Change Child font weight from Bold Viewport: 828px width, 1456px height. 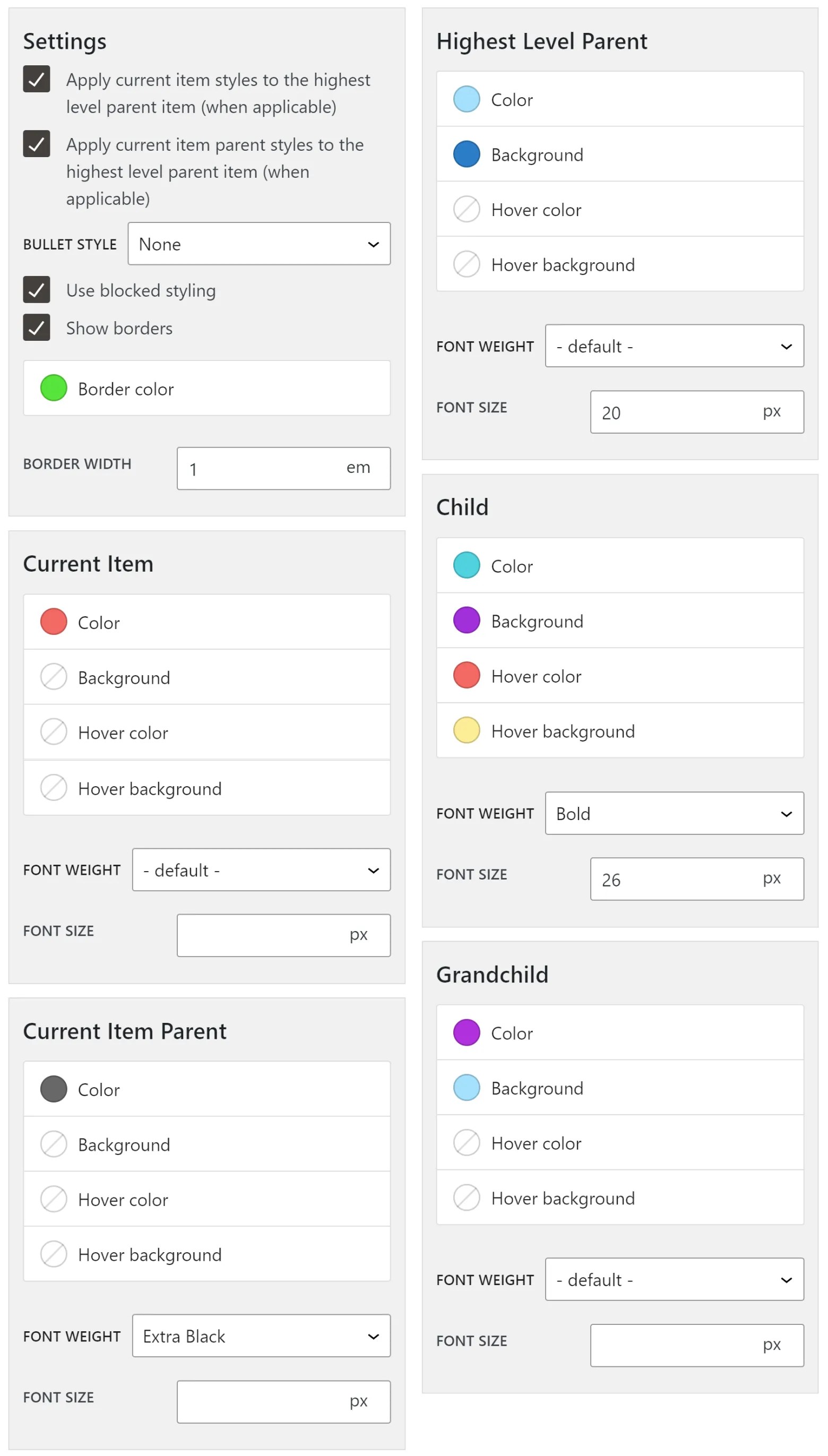click(674, 814)
